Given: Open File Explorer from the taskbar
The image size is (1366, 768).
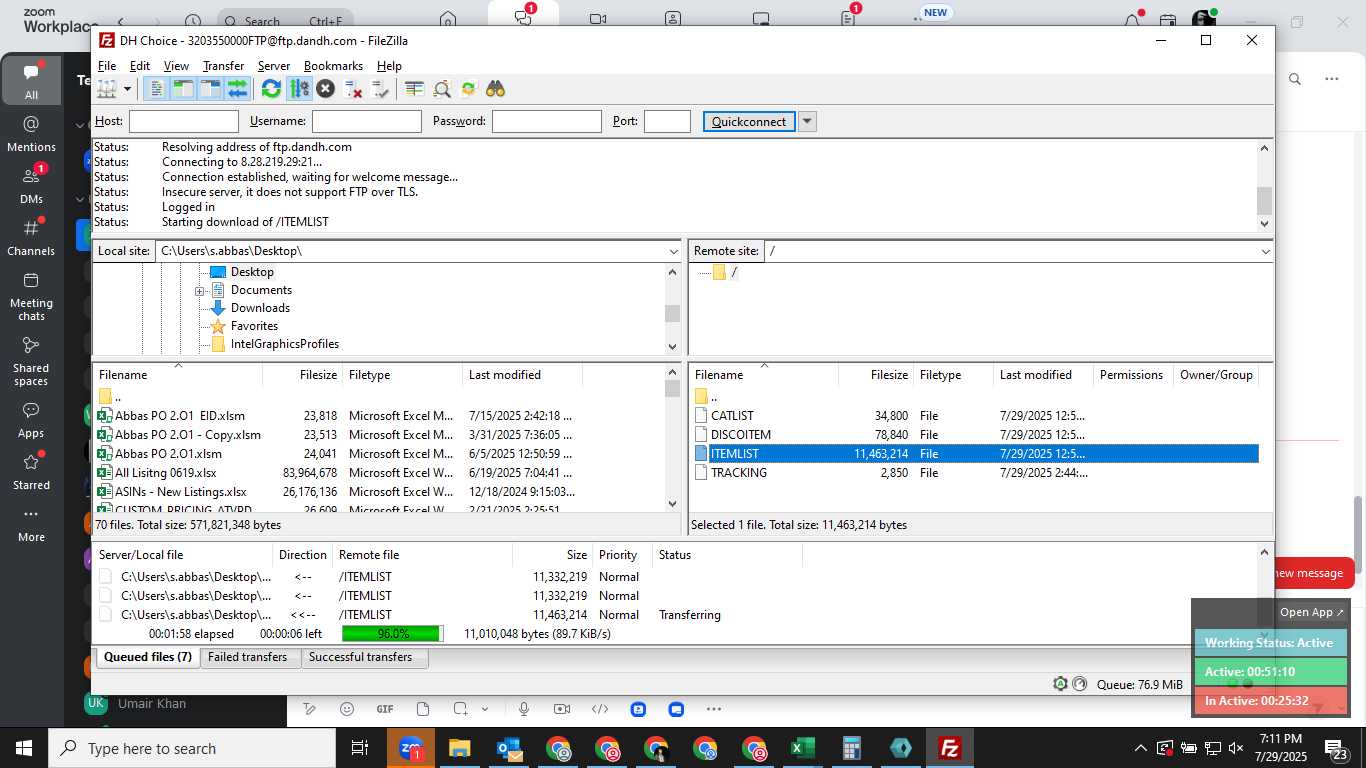Looking at the screenshot, I should (459, 748).
